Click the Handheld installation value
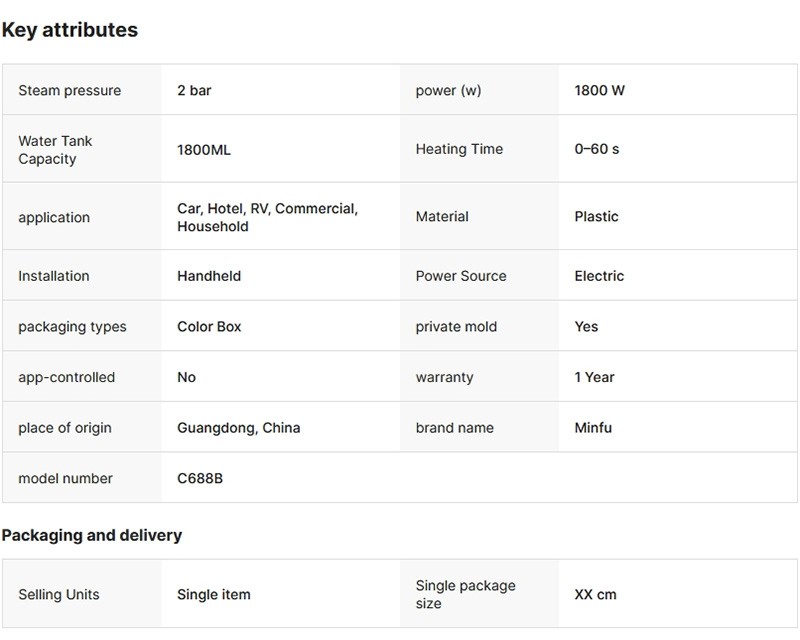Image resolution: width=800 pixels, height=640 pixels. [x=209, y=276]
